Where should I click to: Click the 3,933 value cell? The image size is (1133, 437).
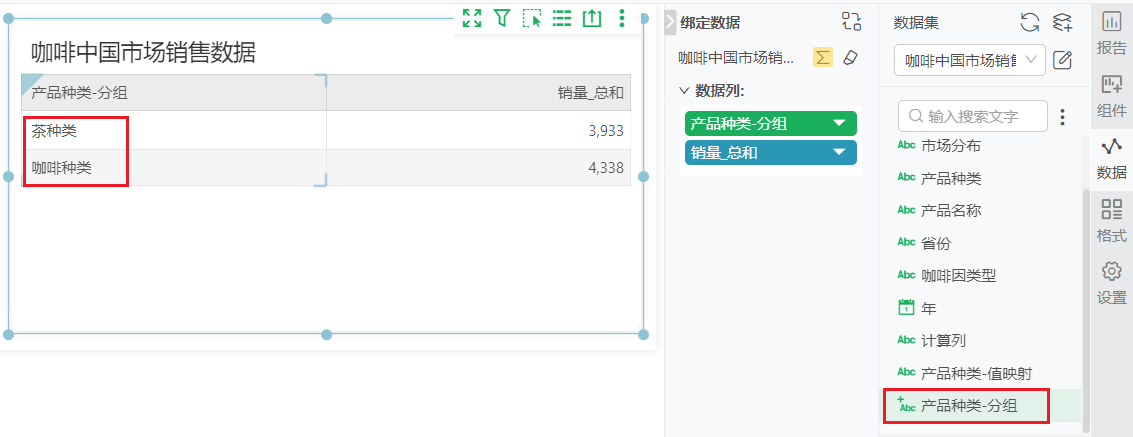click(x=478, y=131)
